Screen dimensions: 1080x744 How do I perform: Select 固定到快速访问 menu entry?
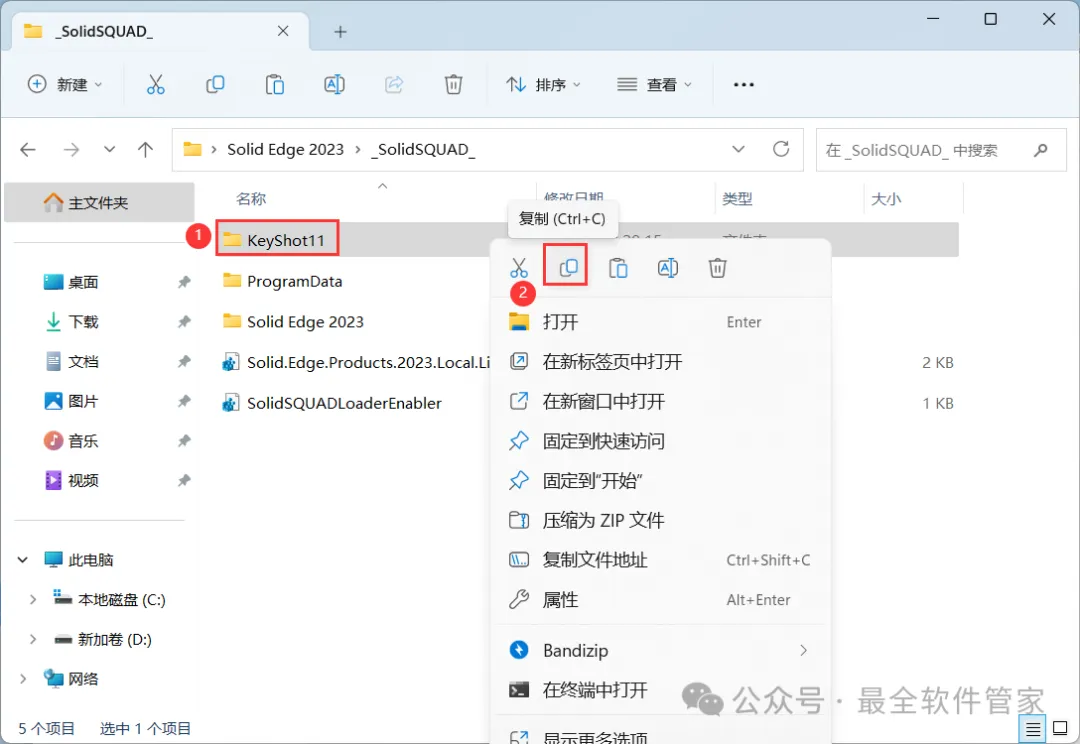click(663, 441)
